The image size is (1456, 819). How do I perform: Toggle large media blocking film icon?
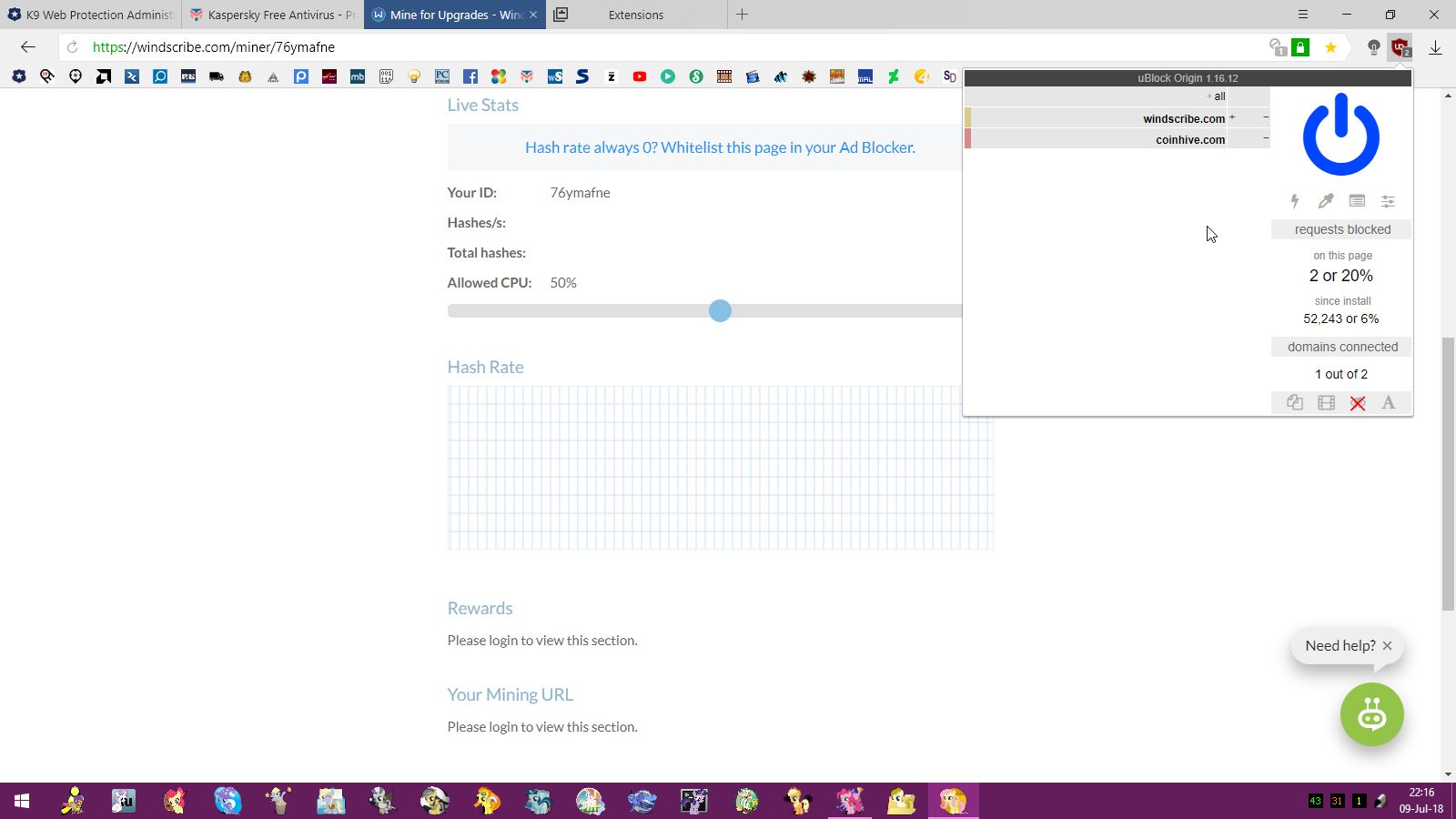click(x=1327, y=403)
